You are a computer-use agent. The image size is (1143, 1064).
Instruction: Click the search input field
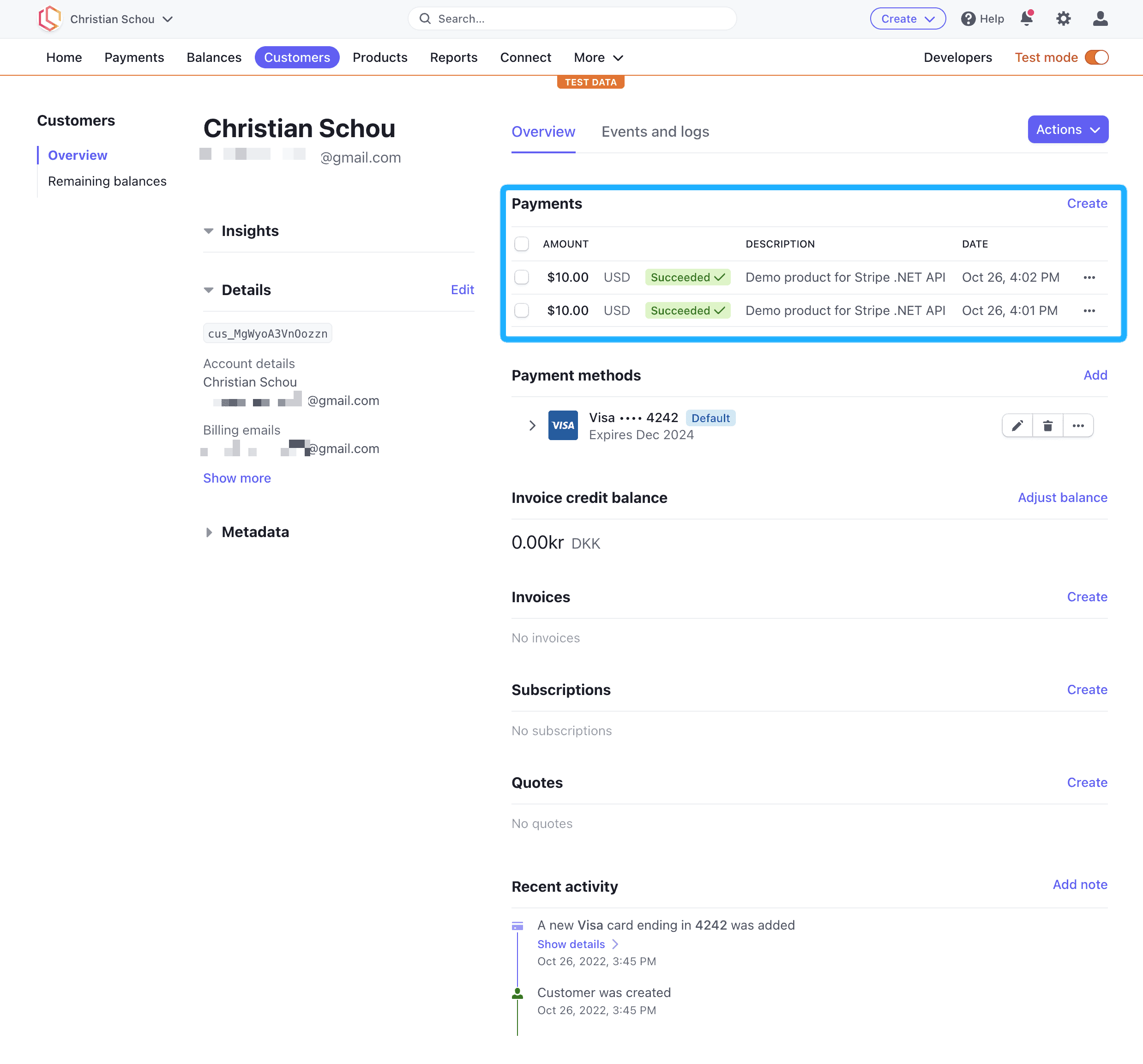pos(572,18)
